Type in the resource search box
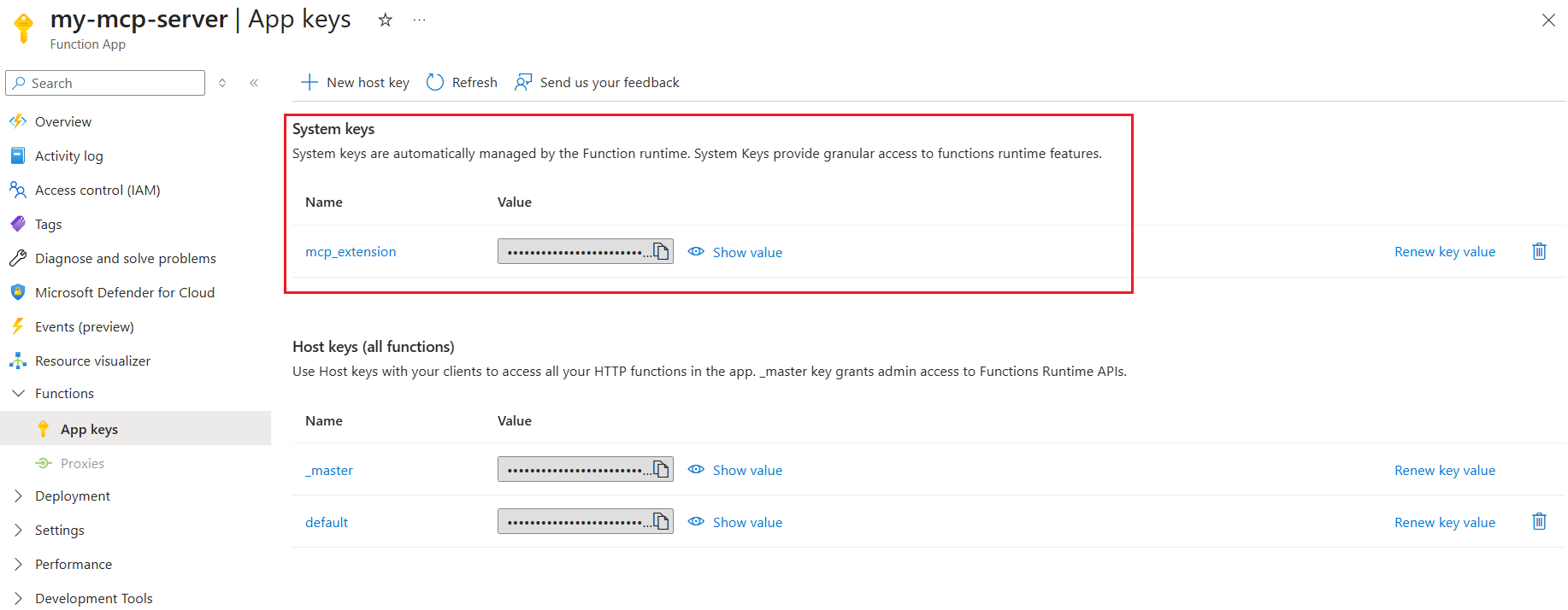The image size is (1568, 610). click(104, 82)
